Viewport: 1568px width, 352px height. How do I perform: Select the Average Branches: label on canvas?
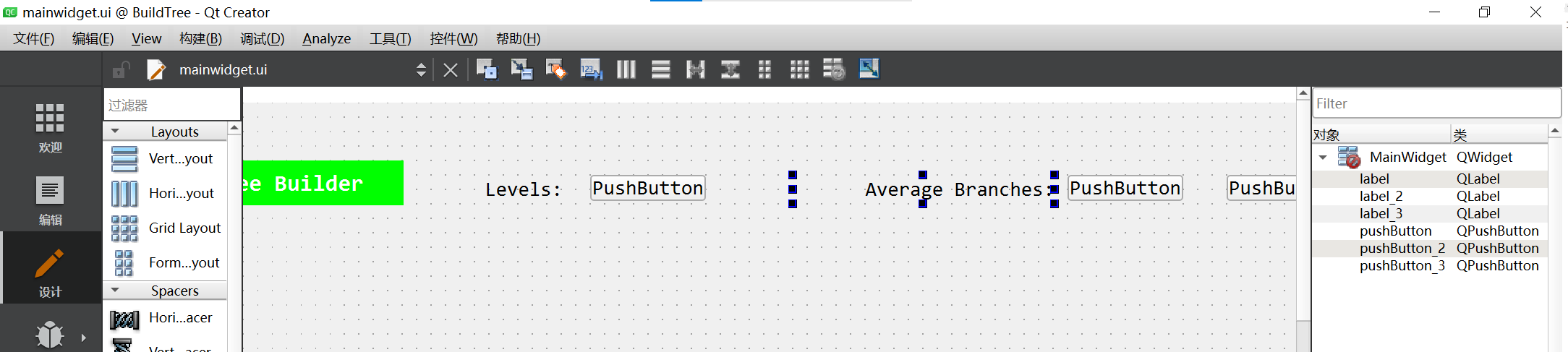958,189
